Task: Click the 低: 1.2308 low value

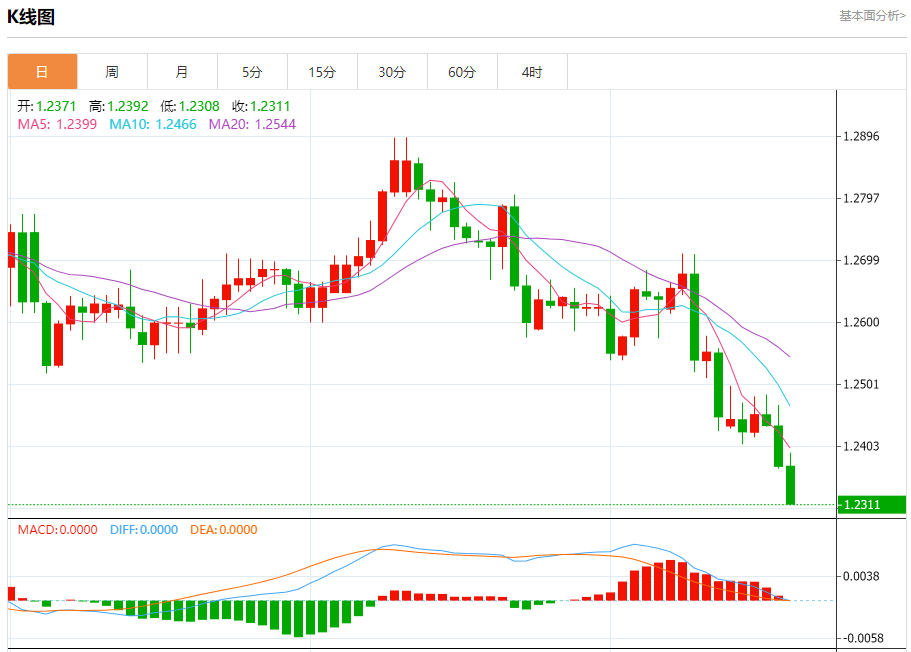Action: point(190,106)
